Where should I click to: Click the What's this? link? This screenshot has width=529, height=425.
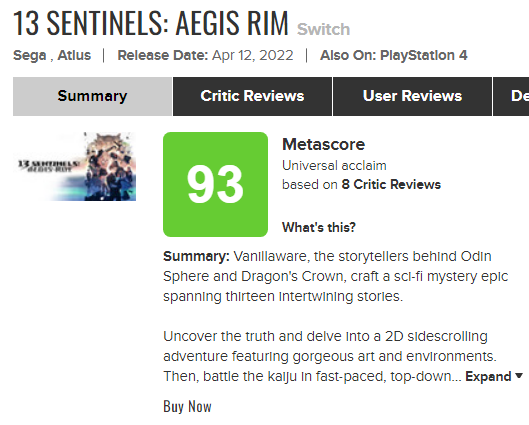tap(319, 227)
